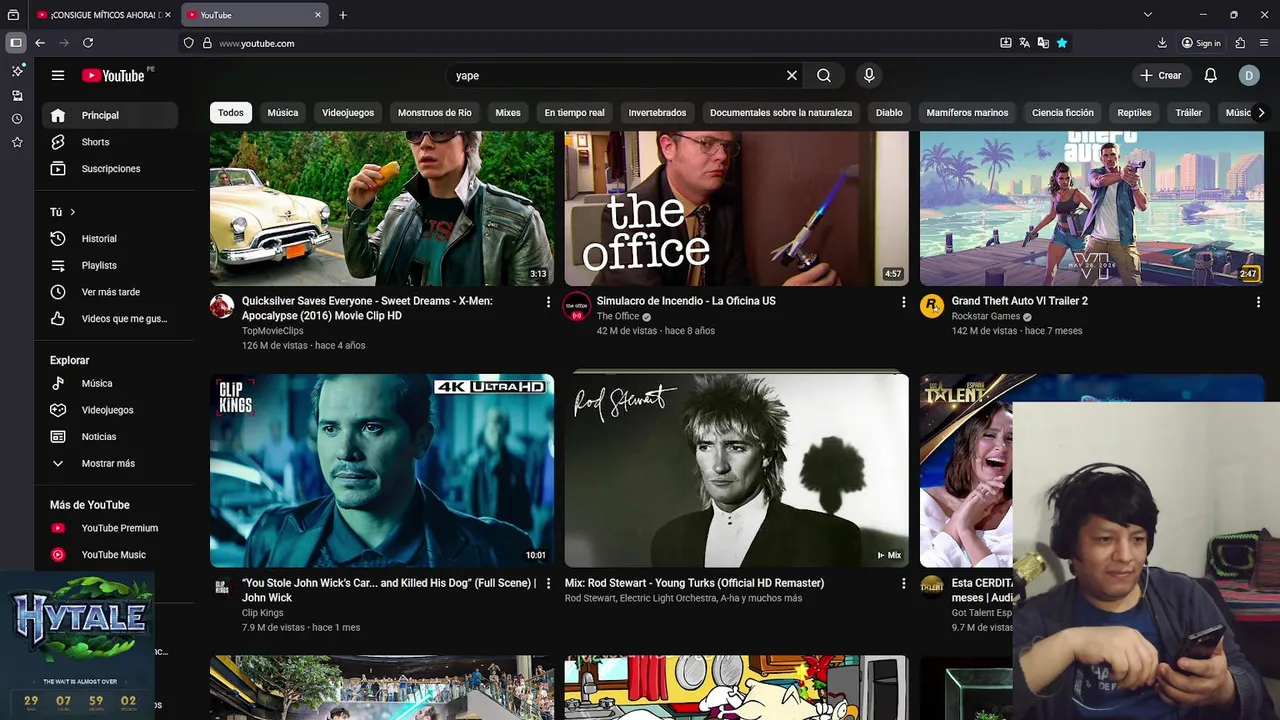This screenshot has width=1280, height=720.
Task: Play the Rod Stewart Young Turks thumbnail
Action: point(737,471)
